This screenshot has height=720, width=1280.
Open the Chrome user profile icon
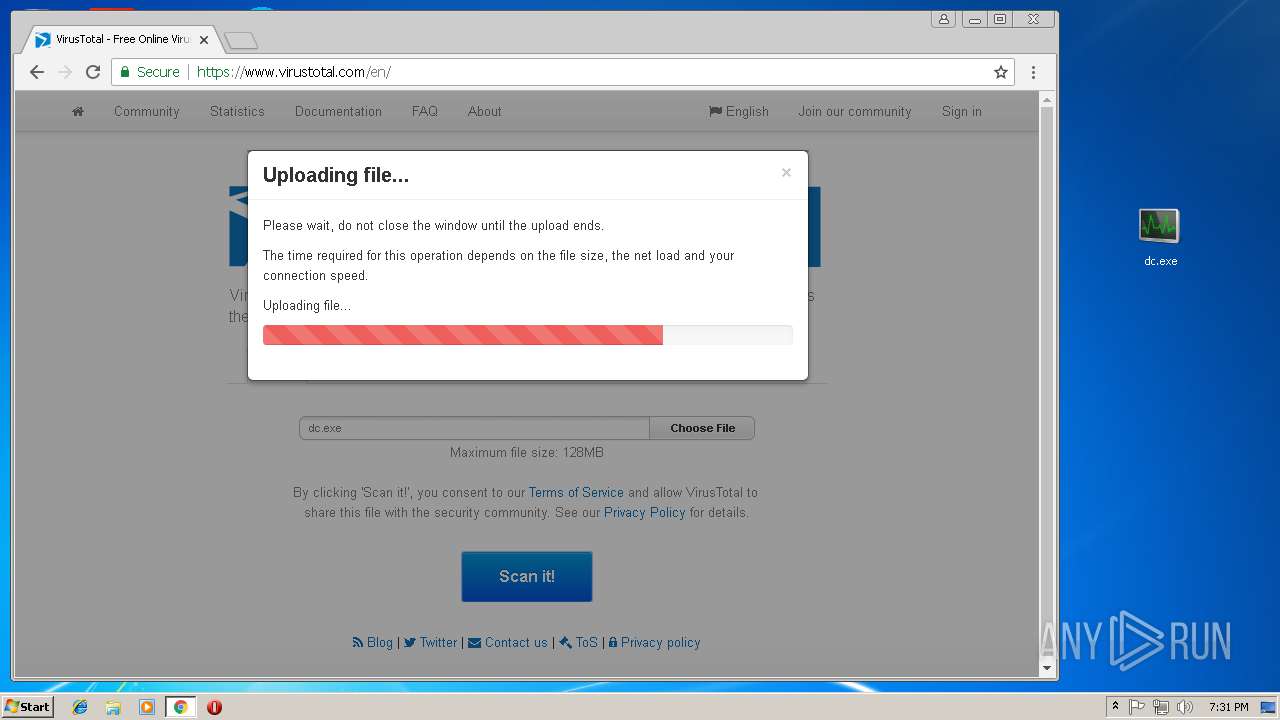943,19
